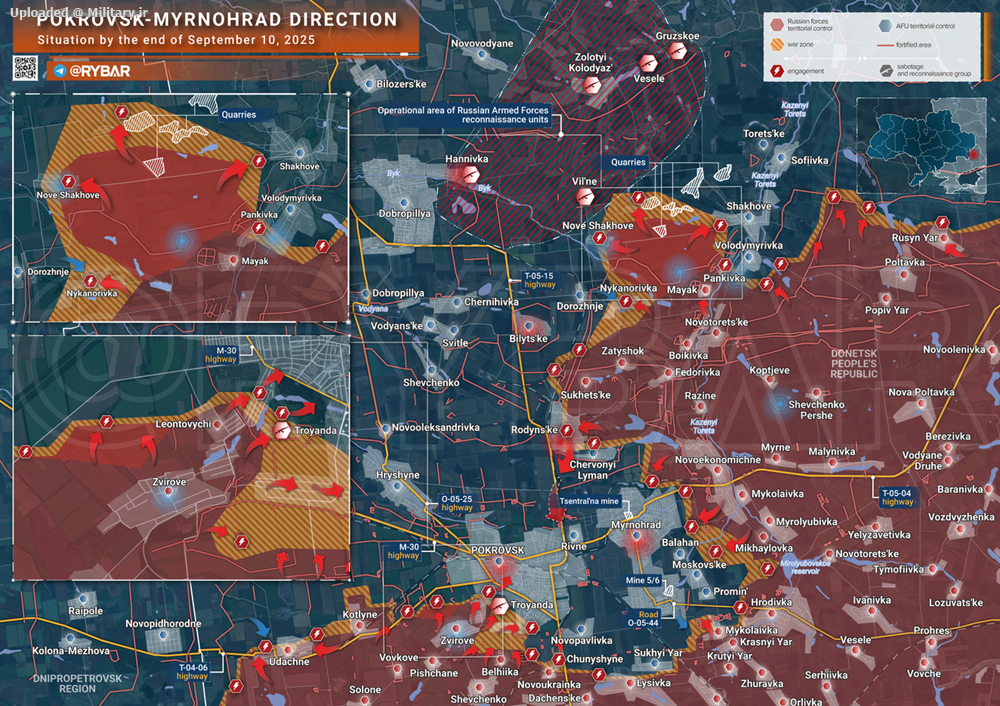Click the 'Kotlyne' label
1000x706 pixels.
point(360,615)
